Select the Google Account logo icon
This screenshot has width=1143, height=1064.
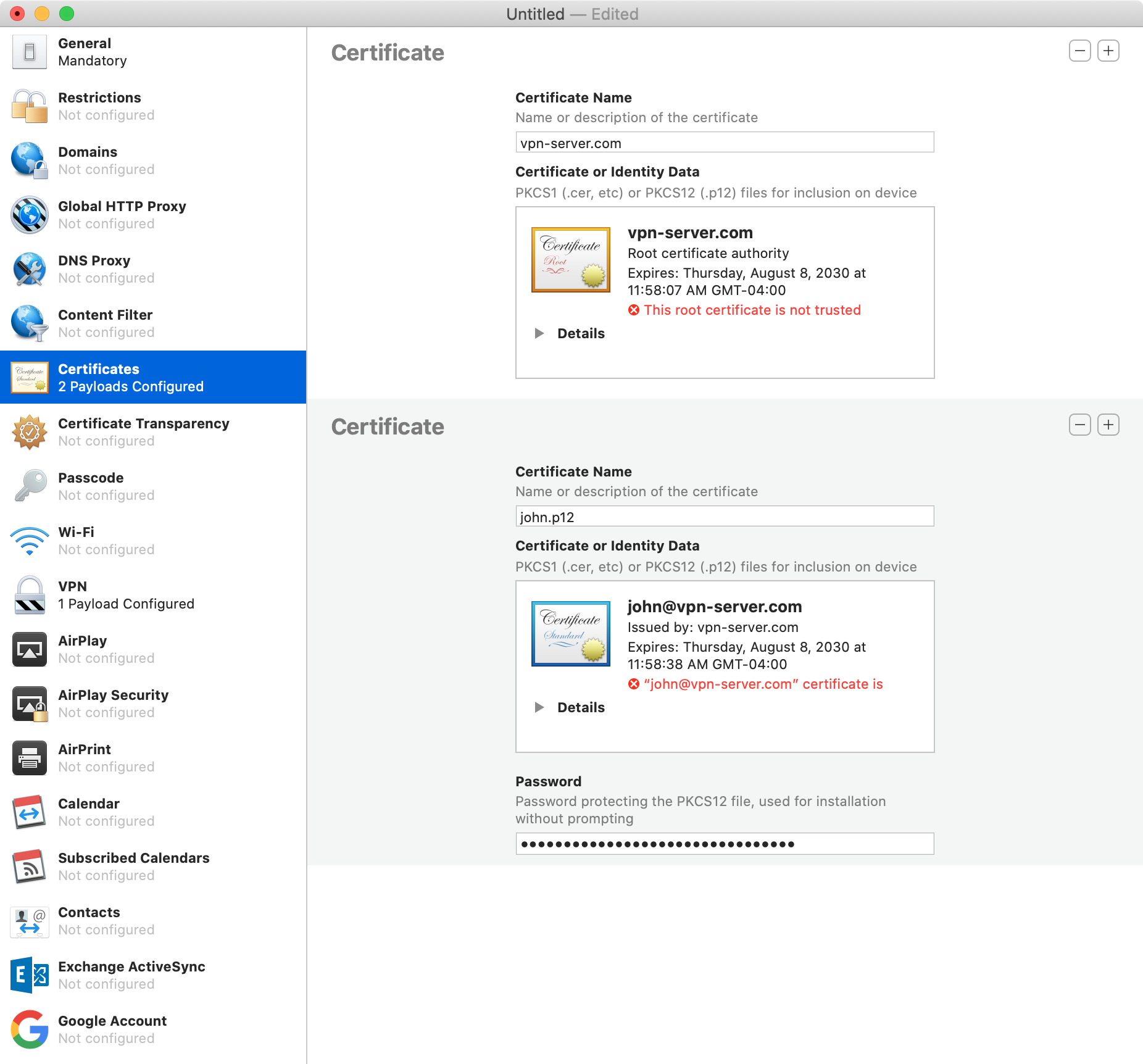click(29, 1029)
